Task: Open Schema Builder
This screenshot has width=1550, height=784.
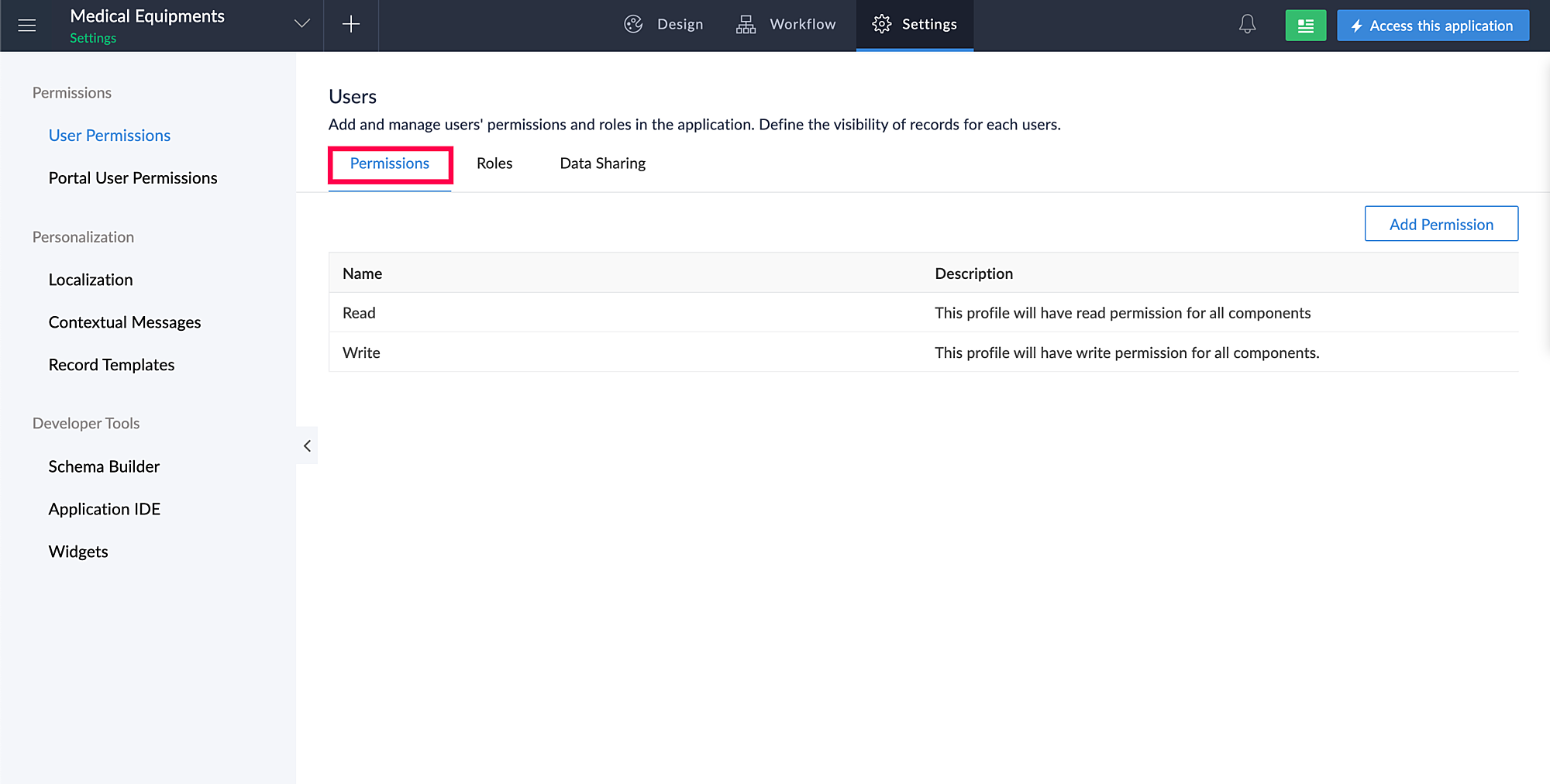Action: (104, 466)
